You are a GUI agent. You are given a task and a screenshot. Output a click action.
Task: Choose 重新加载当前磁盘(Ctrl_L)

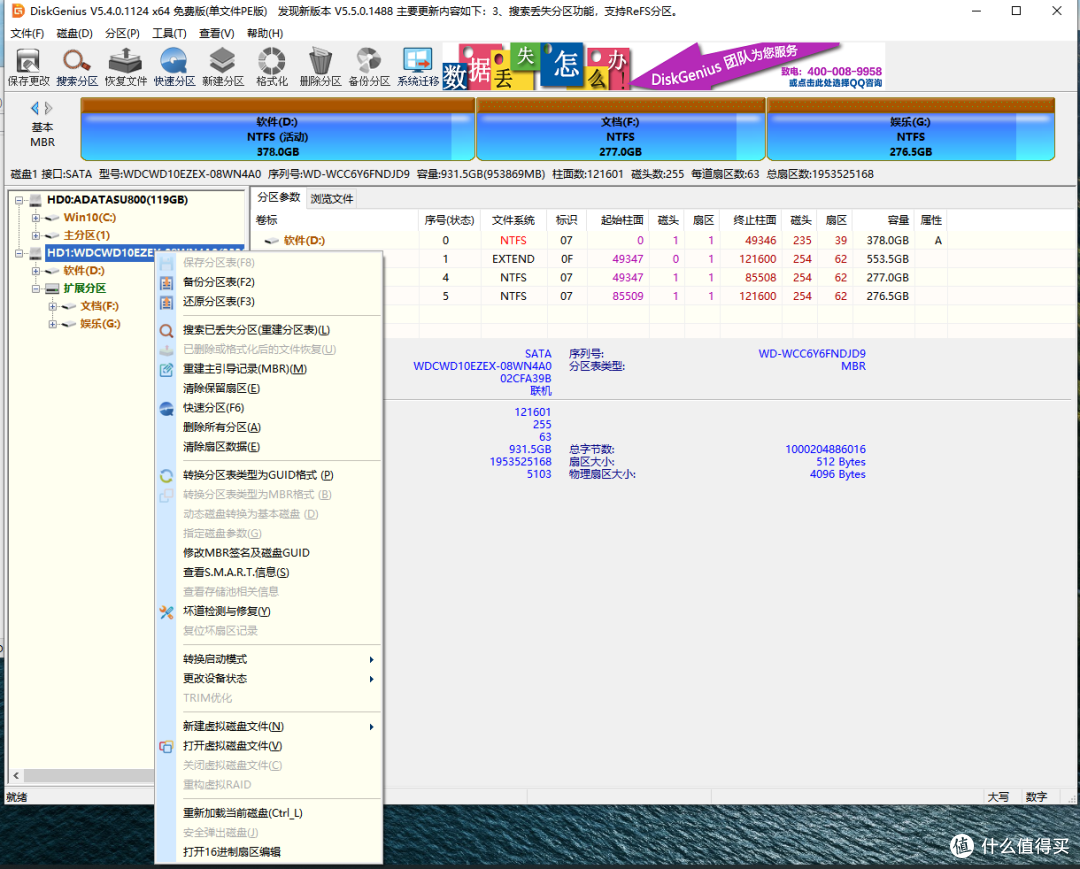coord(269,813)
